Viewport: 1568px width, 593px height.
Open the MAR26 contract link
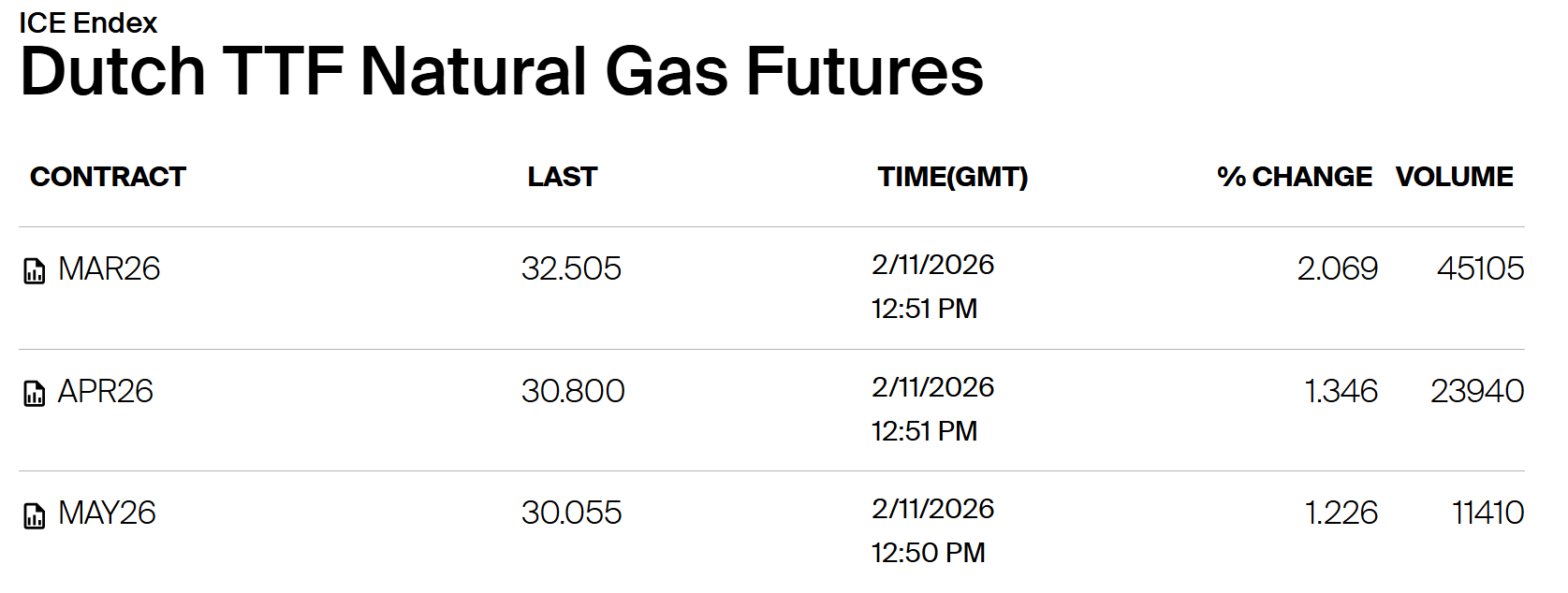[x=109, y=269]
